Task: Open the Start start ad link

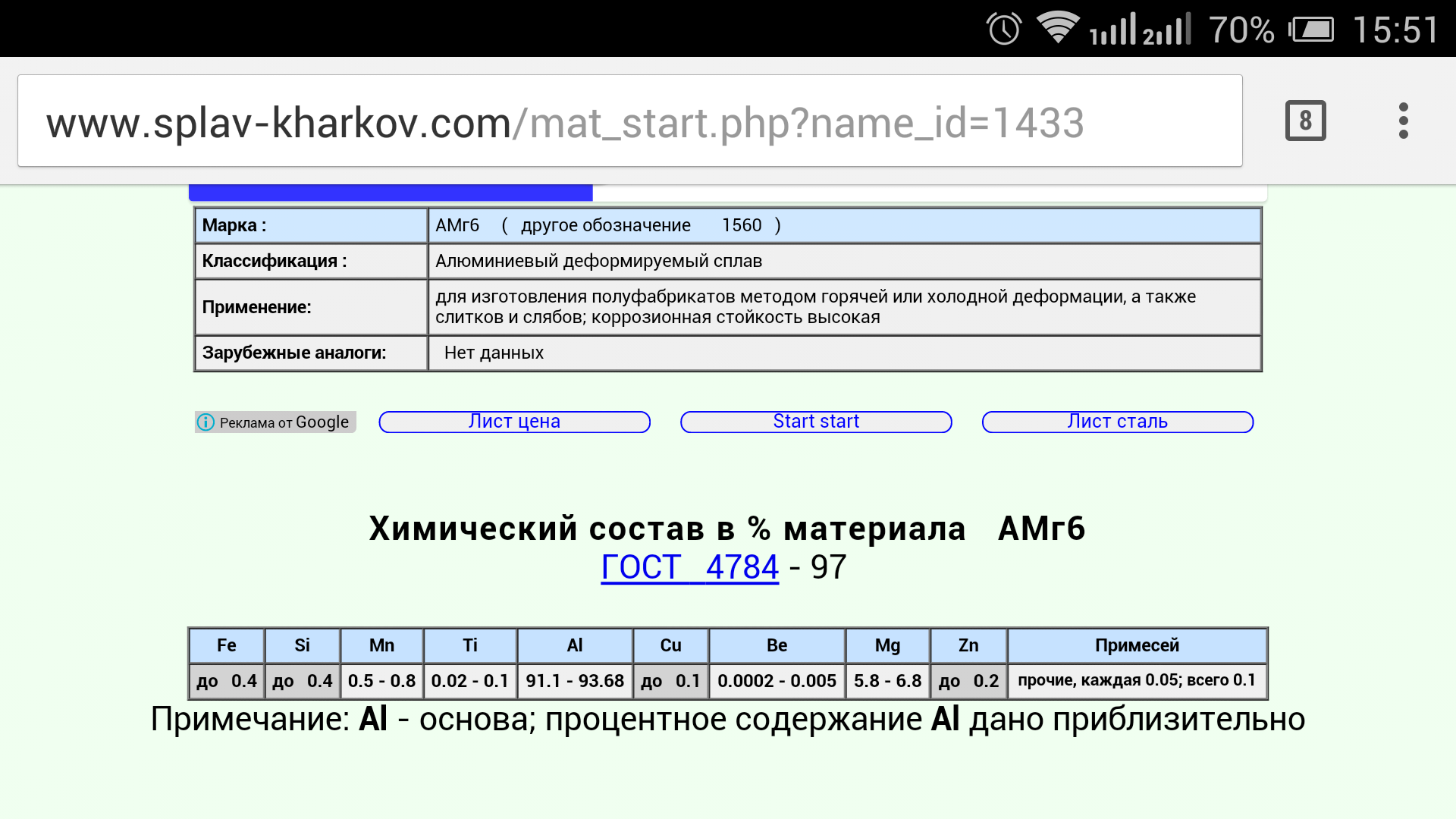Action: [816, 422]
